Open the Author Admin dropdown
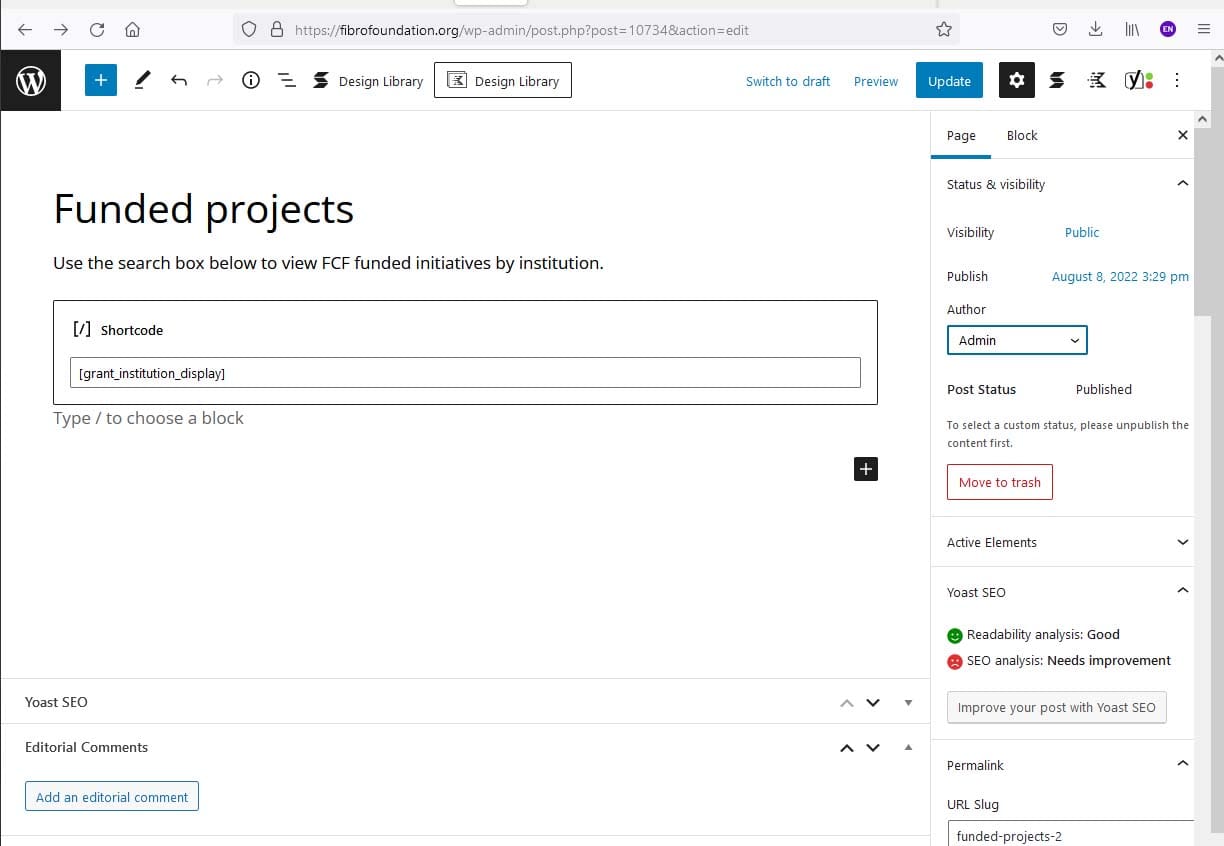 tap(1017, 340)
